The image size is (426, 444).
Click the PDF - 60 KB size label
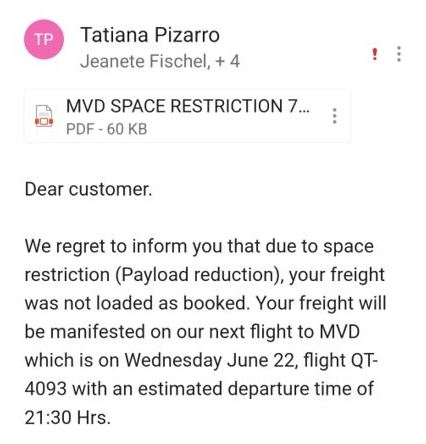pos(106,129)
